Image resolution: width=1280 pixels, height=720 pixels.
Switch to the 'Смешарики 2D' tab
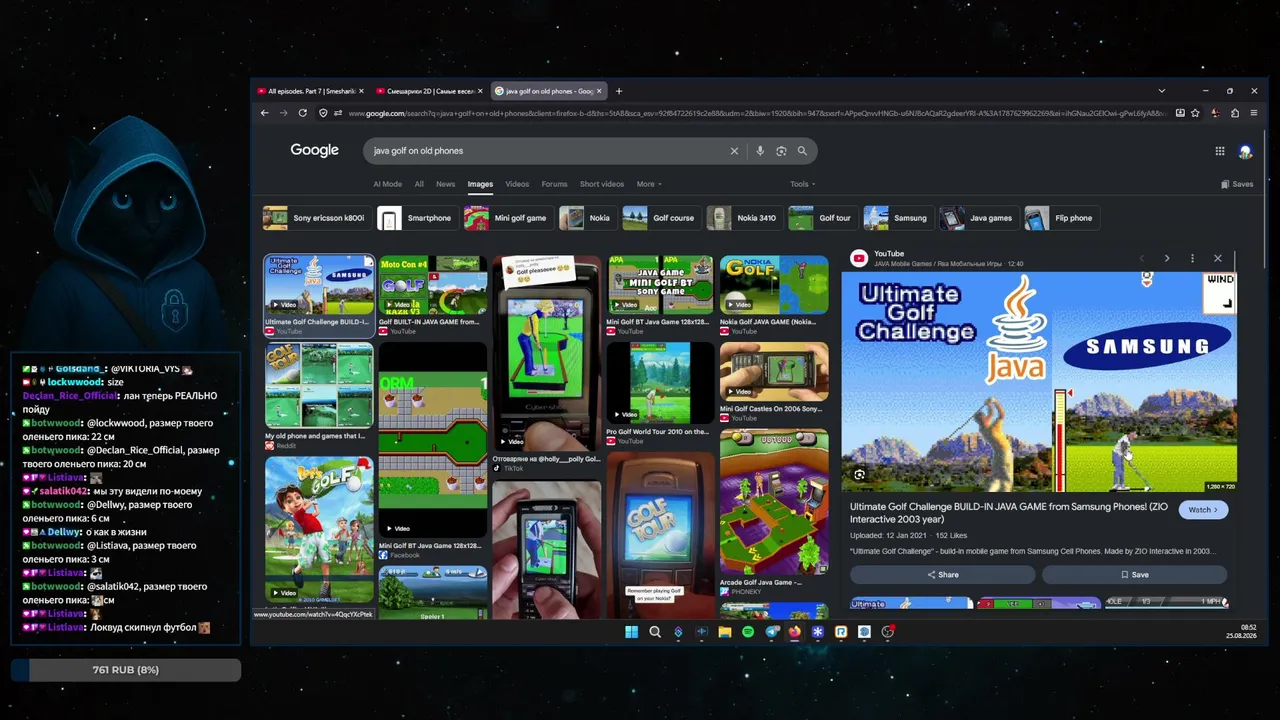(x=429, y=91)
